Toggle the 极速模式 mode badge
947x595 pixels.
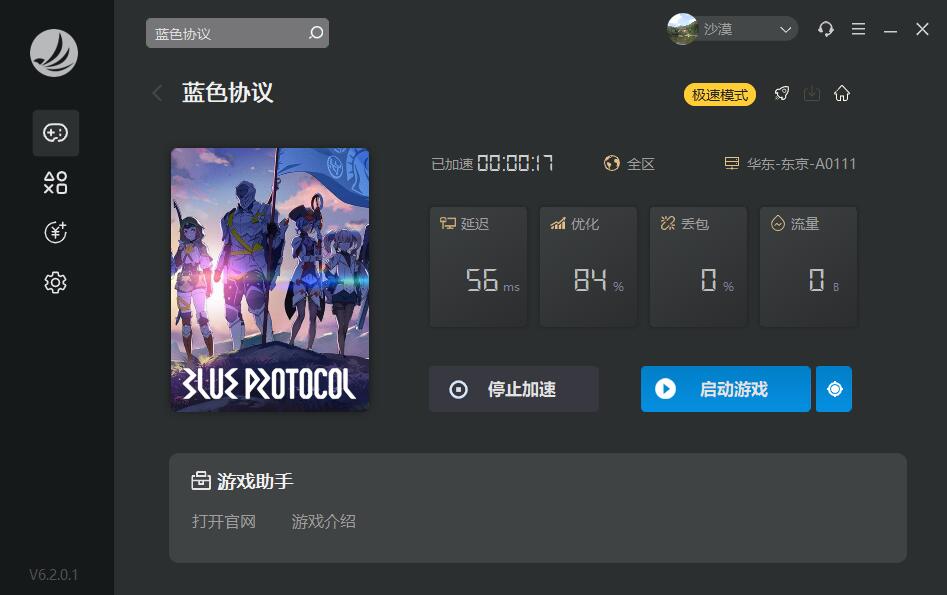(x=720, y=95)
